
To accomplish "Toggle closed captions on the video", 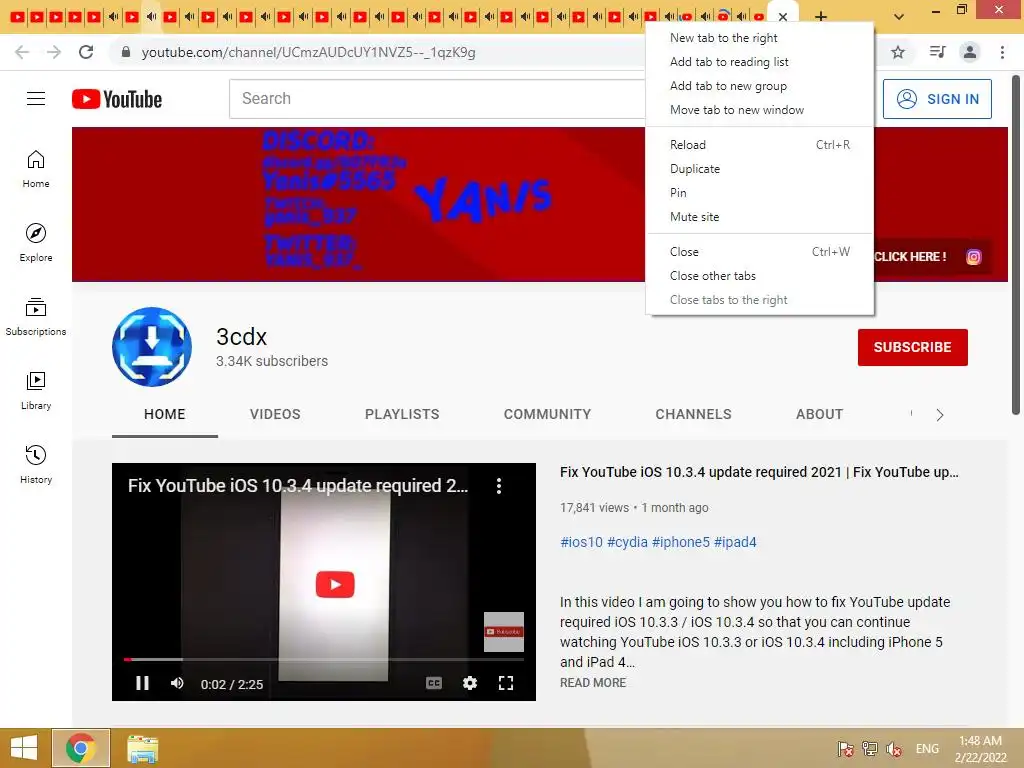I will [434, 683].
